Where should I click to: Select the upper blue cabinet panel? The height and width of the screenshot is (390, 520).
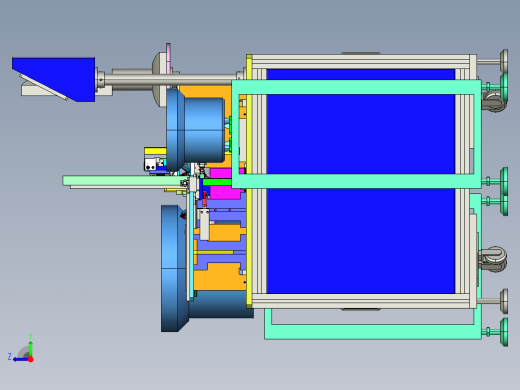click(361, 134)
